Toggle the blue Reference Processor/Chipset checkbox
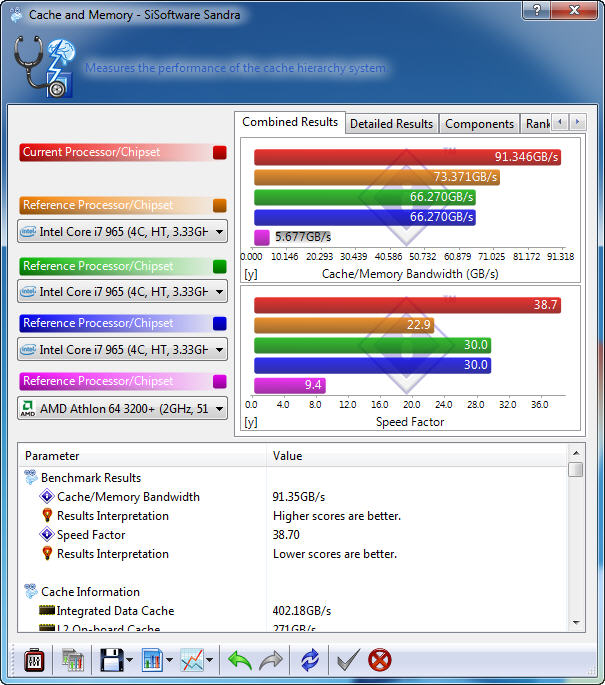 pos(220,323)
